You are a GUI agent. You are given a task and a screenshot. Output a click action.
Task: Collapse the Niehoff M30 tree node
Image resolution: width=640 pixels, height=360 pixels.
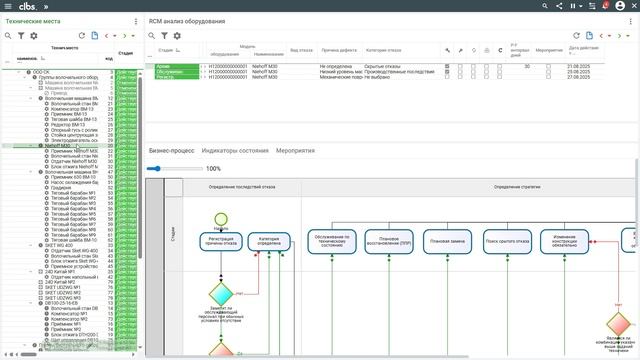(31, 145)
